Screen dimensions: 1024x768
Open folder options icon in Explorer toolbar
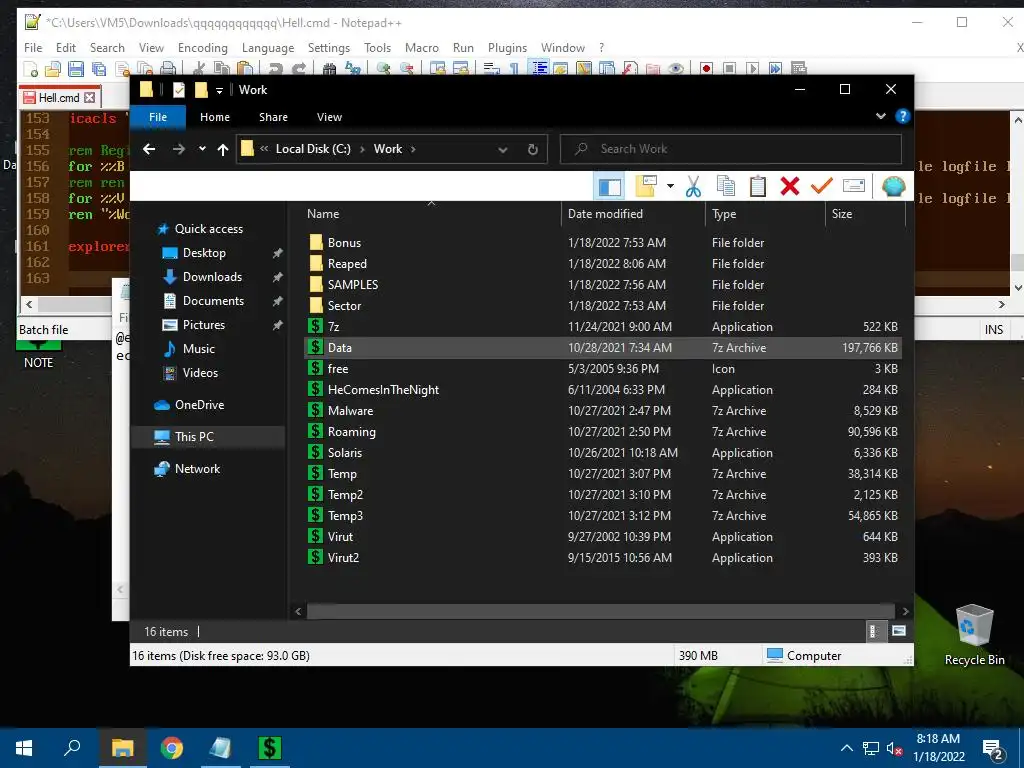(x=646, y=186)
